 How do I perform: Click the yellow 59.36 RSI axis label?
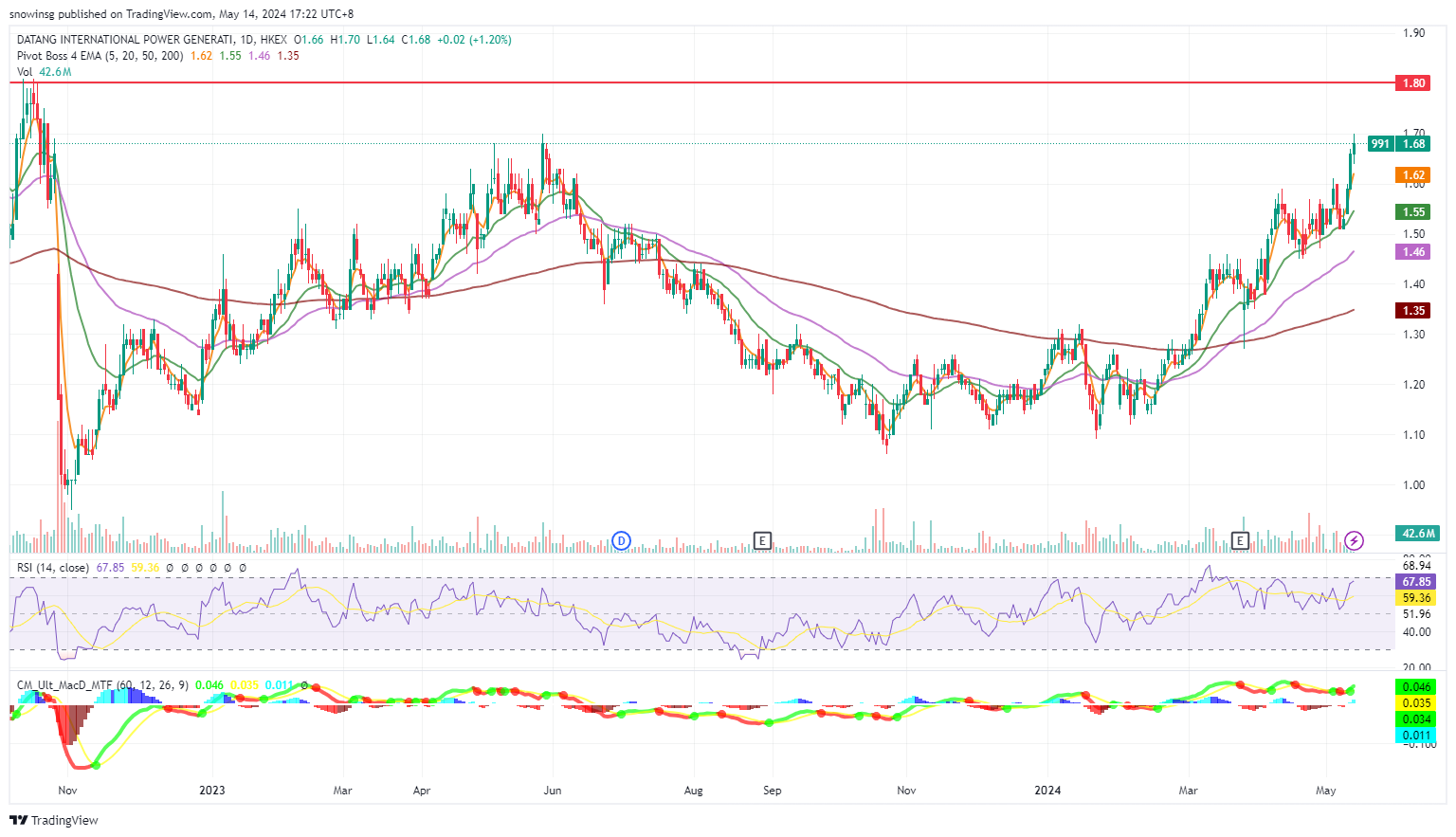1416,598
